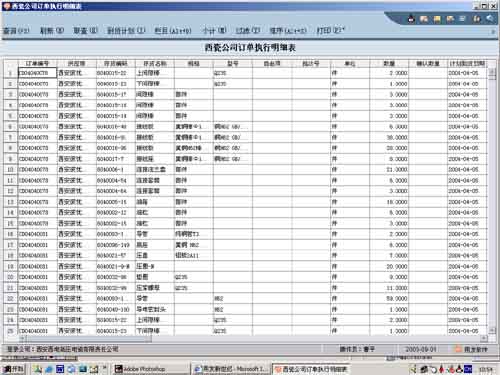Click the vertical scrollbar down arrow of the table
The width and height of the screenshot is (500, 375).
492,330
